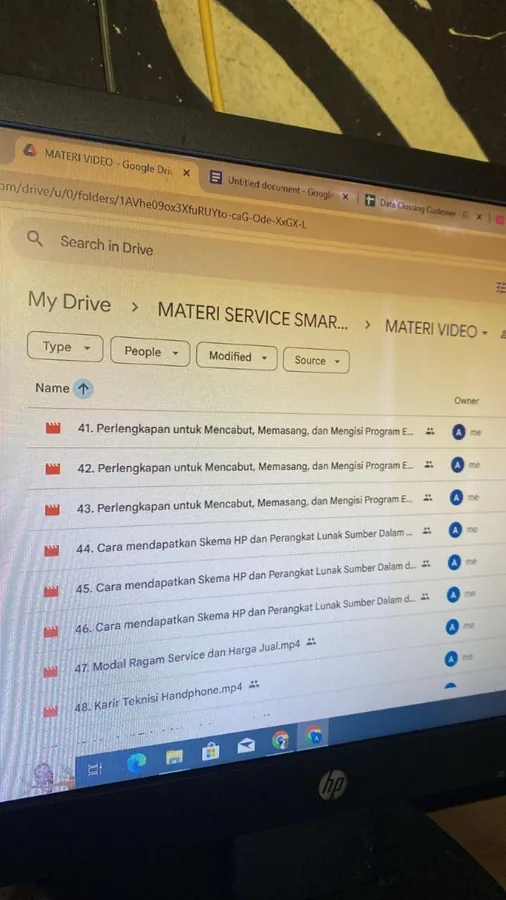The image size is (506, 900).
Task: Reverse sort with the Name arrow icon
Action: 83,389
